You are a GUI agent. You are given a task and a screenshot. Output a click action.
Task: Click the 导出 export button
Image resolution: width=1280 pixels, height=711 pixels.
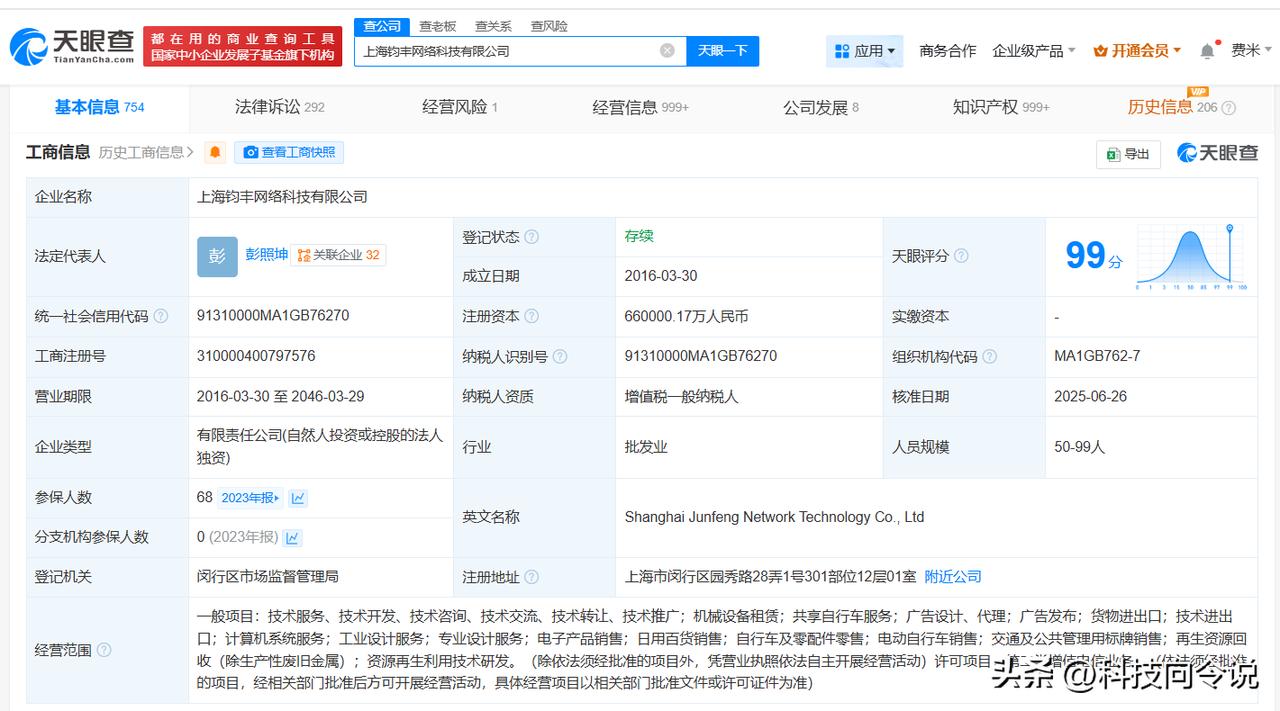pos(1128,154)
